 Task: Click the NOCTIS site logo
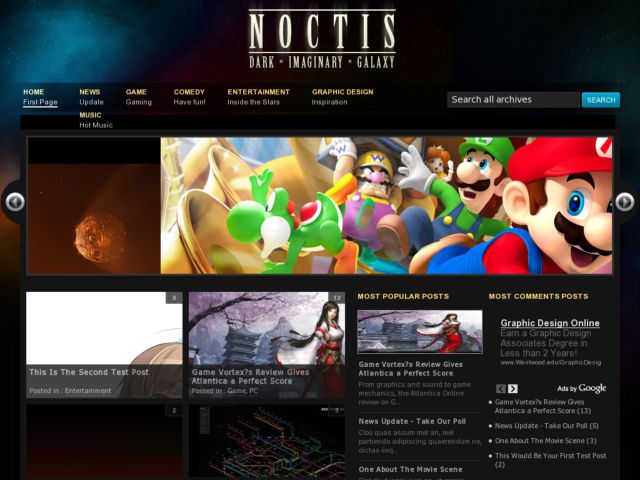[322, 40]
